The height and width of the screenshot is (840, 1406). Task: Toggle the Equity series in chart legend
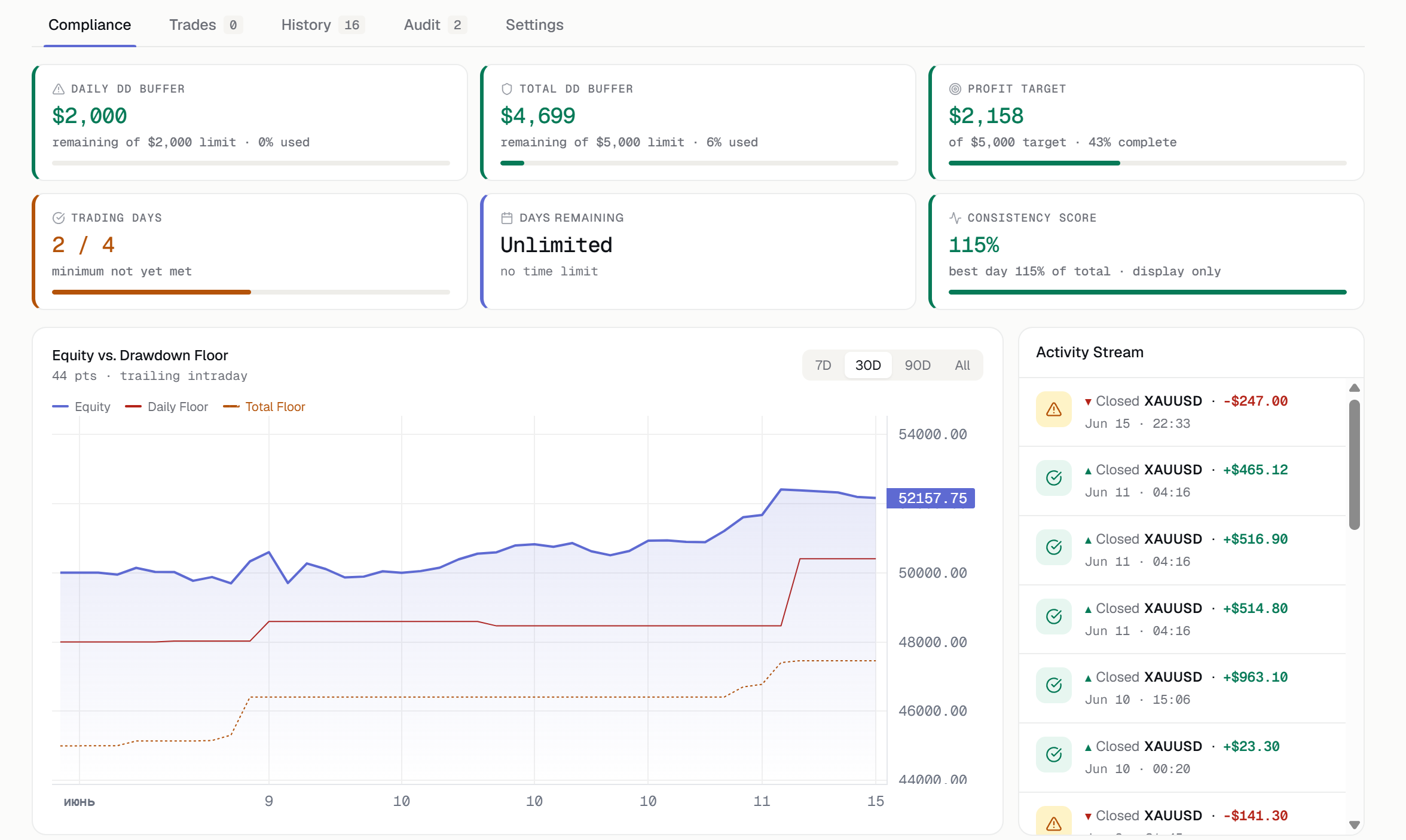81,407
